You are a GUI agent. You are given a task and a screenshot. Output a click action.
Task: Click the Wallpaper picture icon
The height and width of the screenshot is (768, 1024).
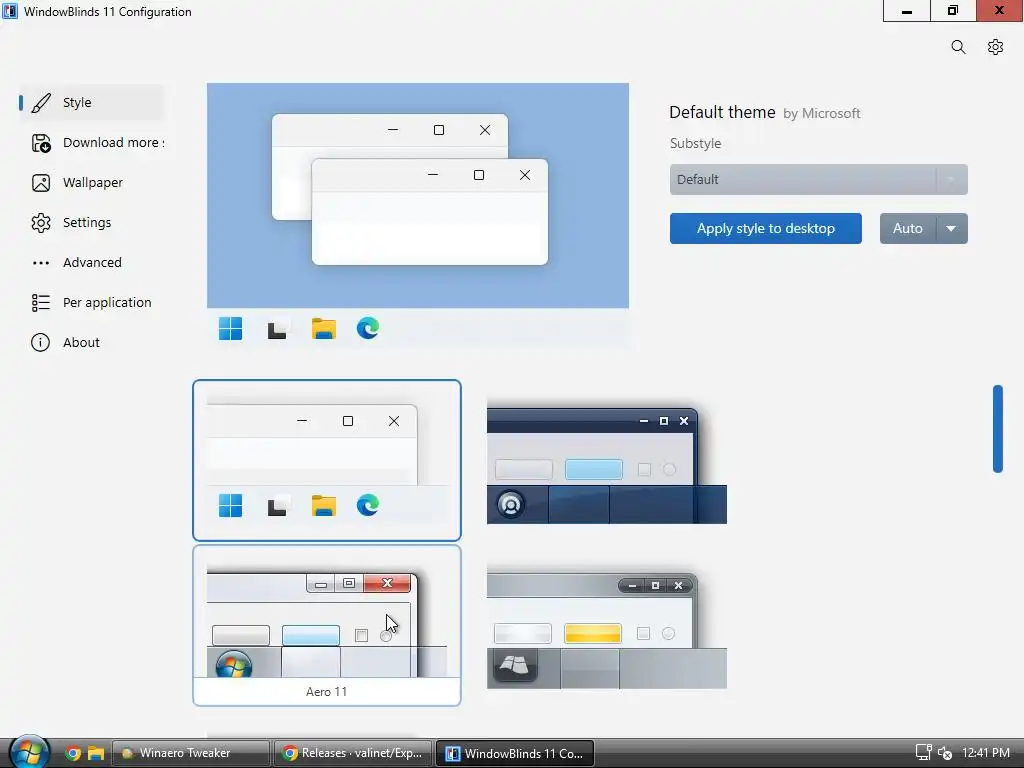tap(40, 183)
